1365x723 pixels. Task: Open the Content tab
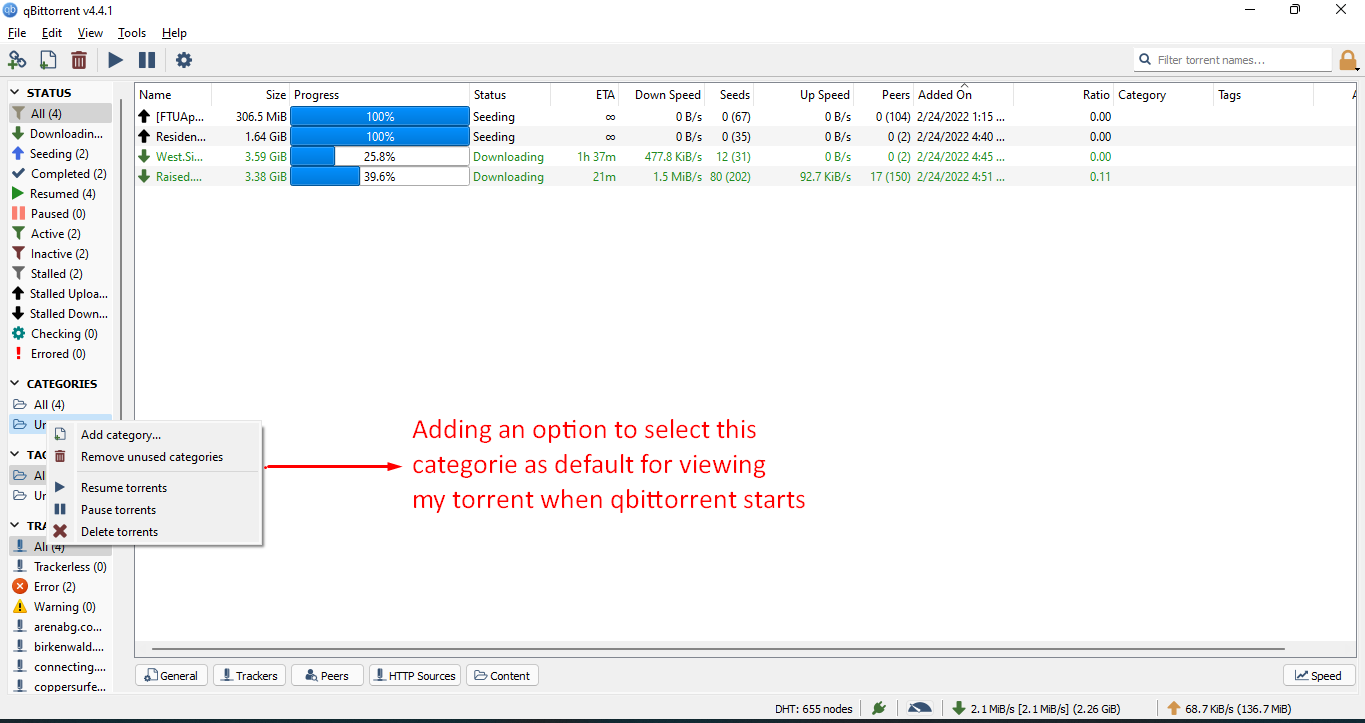coord(502,676)
